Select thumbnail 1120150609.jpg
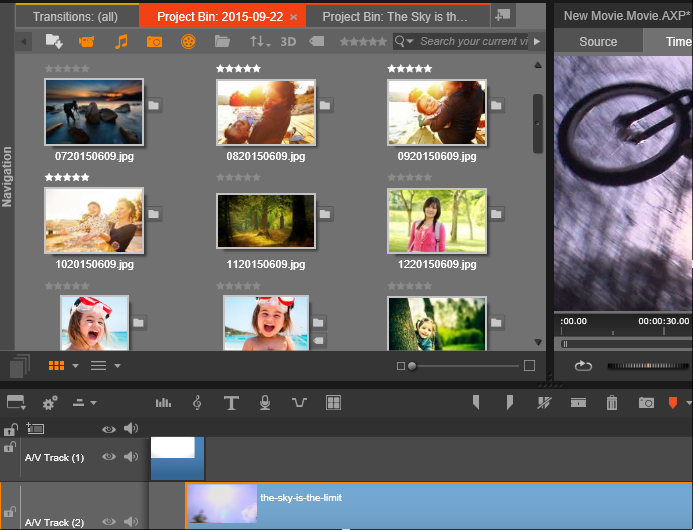 pos(266,221)
